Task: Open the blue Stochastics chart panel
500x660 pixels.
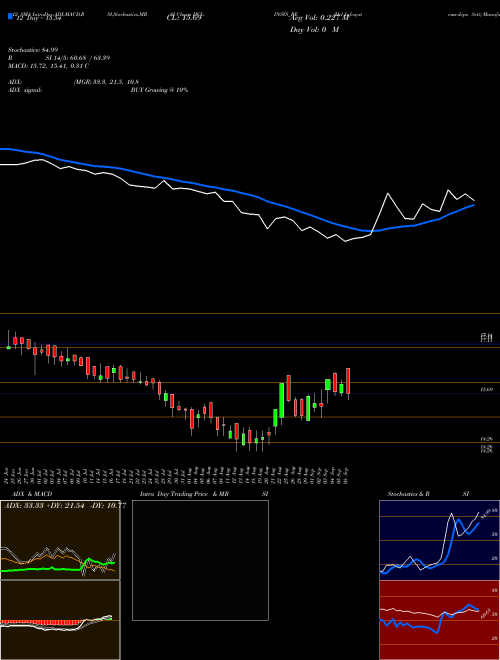Action: pyautogui.click(x=439, y=540)
